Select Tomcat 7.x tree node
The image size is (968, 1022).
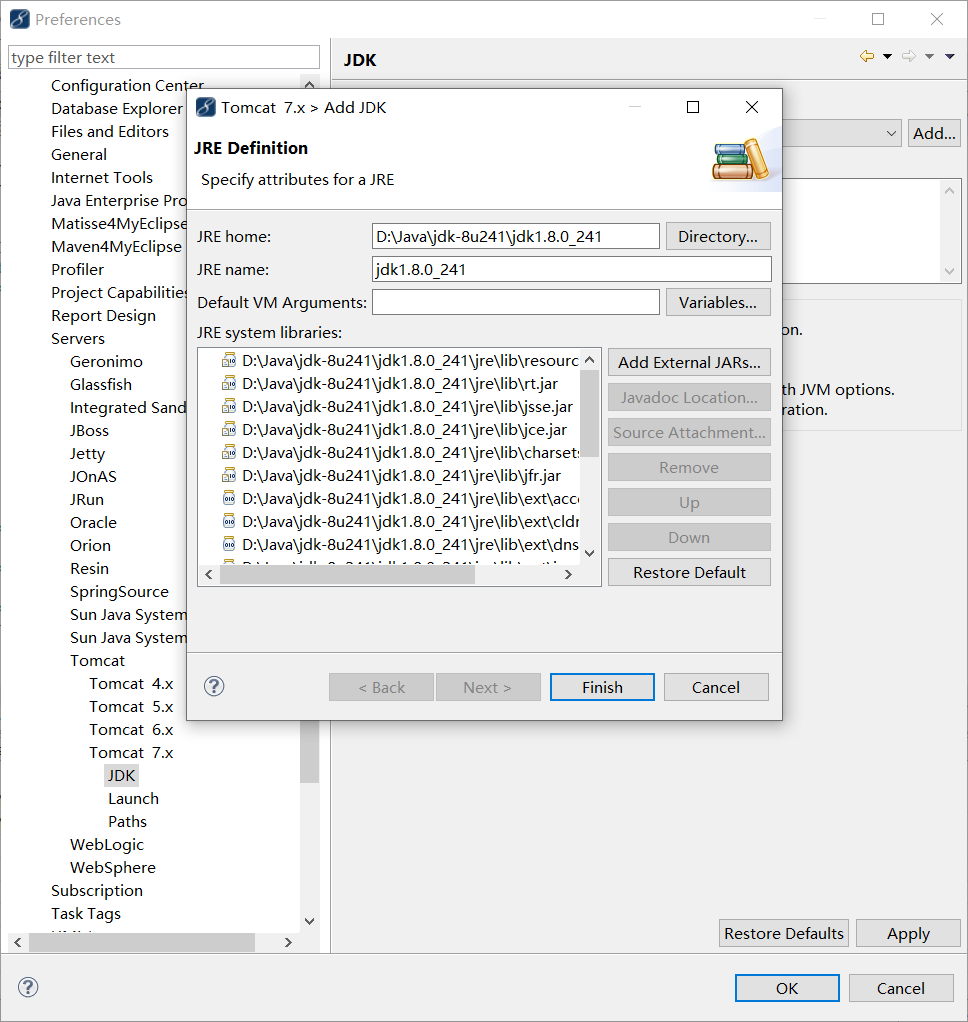coord(131,753)
